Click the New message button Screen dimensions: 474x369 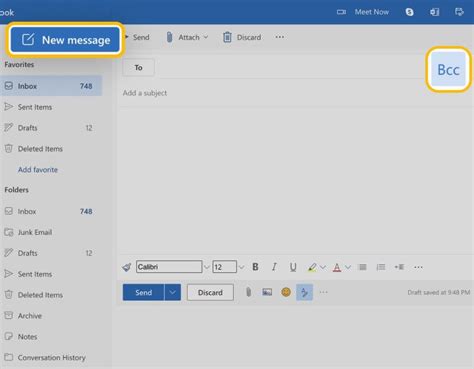(x=65, y=40)
